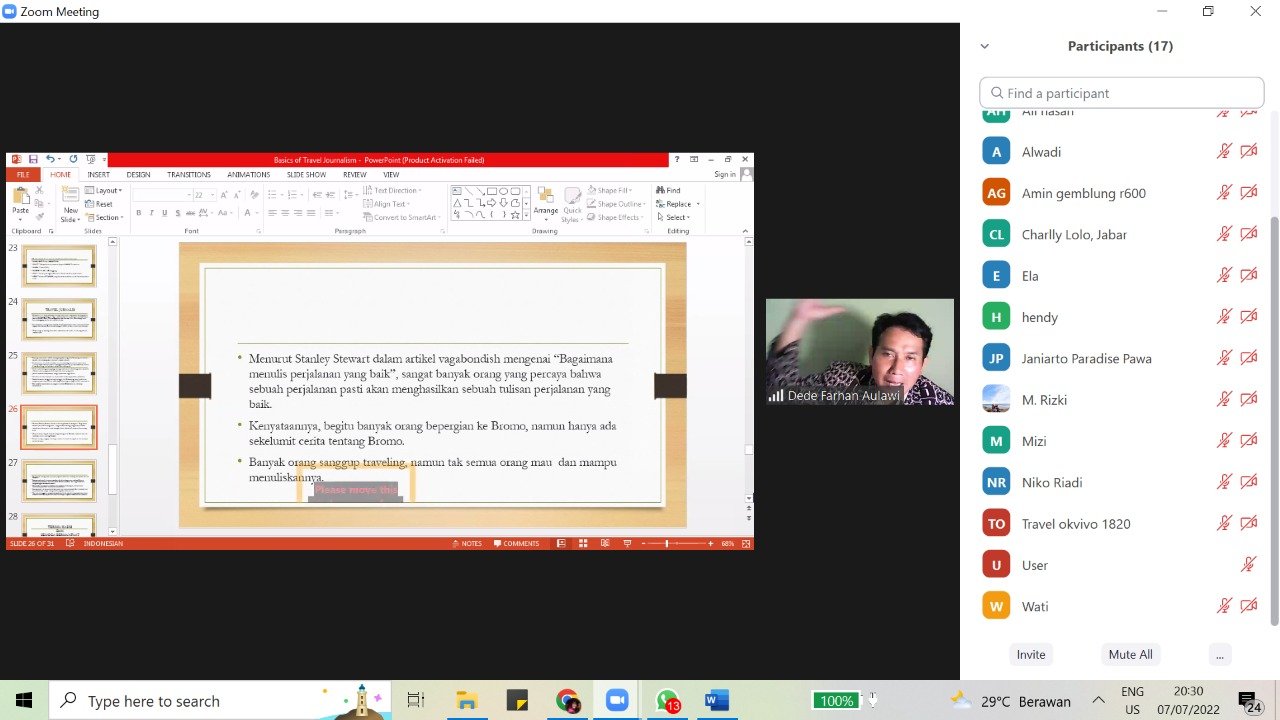
Task: Open File Explorer in the taskbar
Action: 466,701
